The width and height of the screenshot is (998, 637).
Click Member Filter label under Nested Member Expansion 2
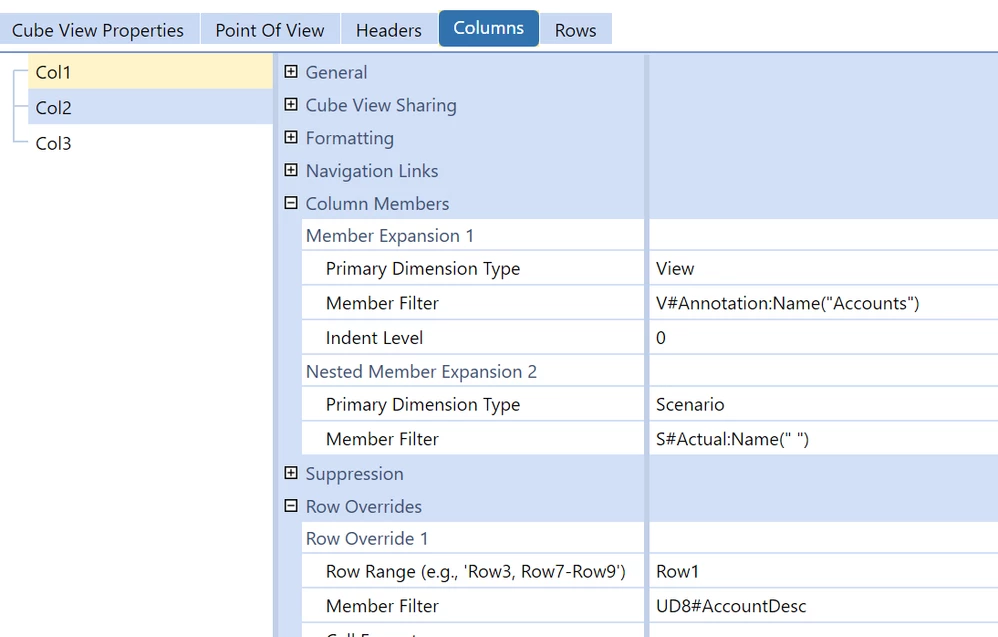click(x=382, y=438)
